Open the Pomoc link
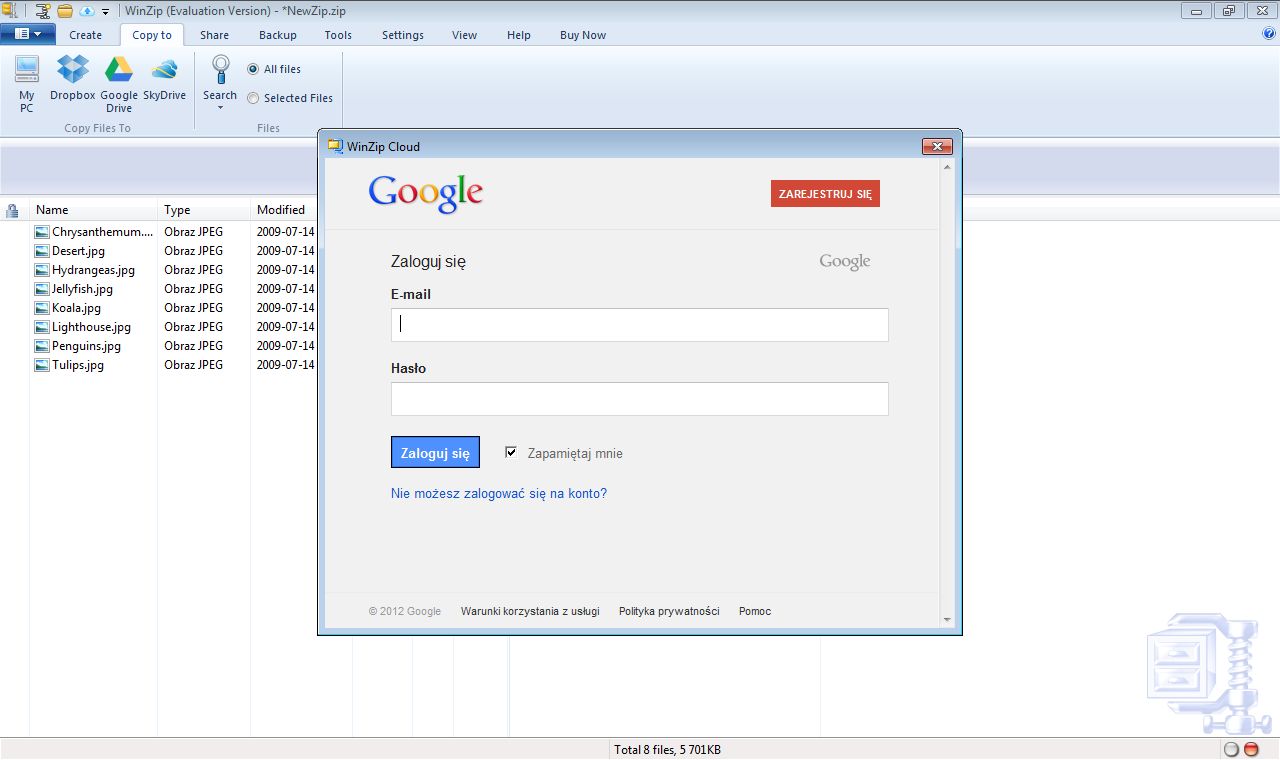 pyautogui.click(x=755, y=611)
